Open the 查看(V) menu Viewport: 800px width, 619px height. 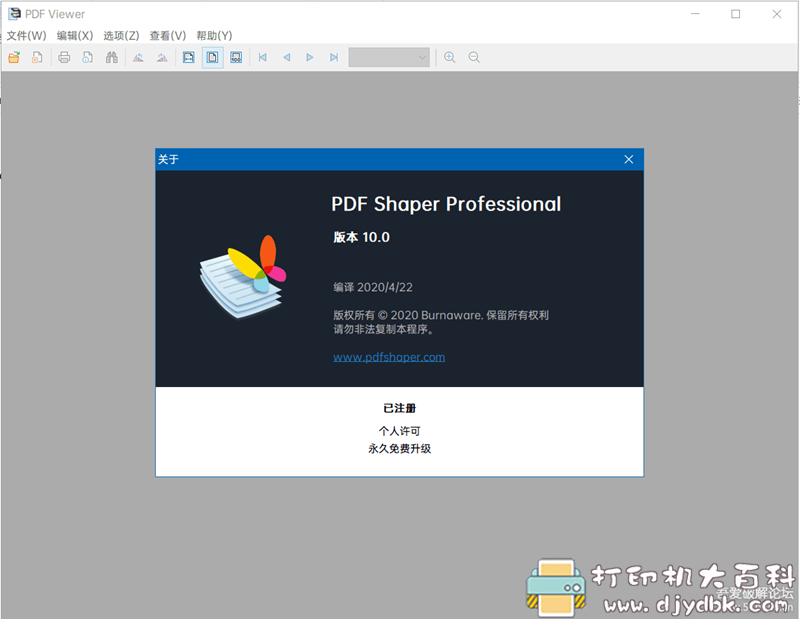click(x=168, y=36)
